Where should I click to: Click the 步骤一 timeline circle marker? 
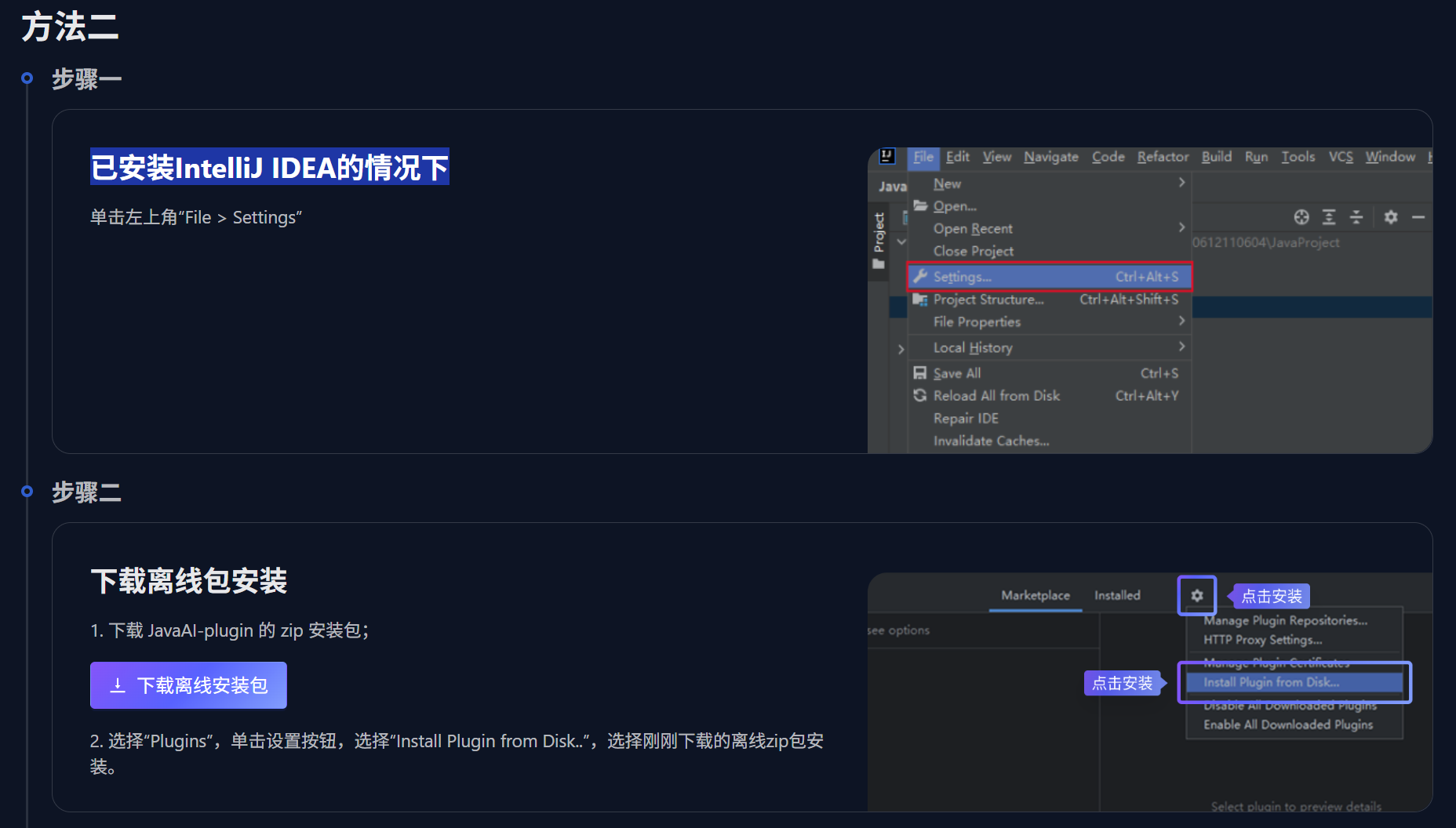coord(27,78)
